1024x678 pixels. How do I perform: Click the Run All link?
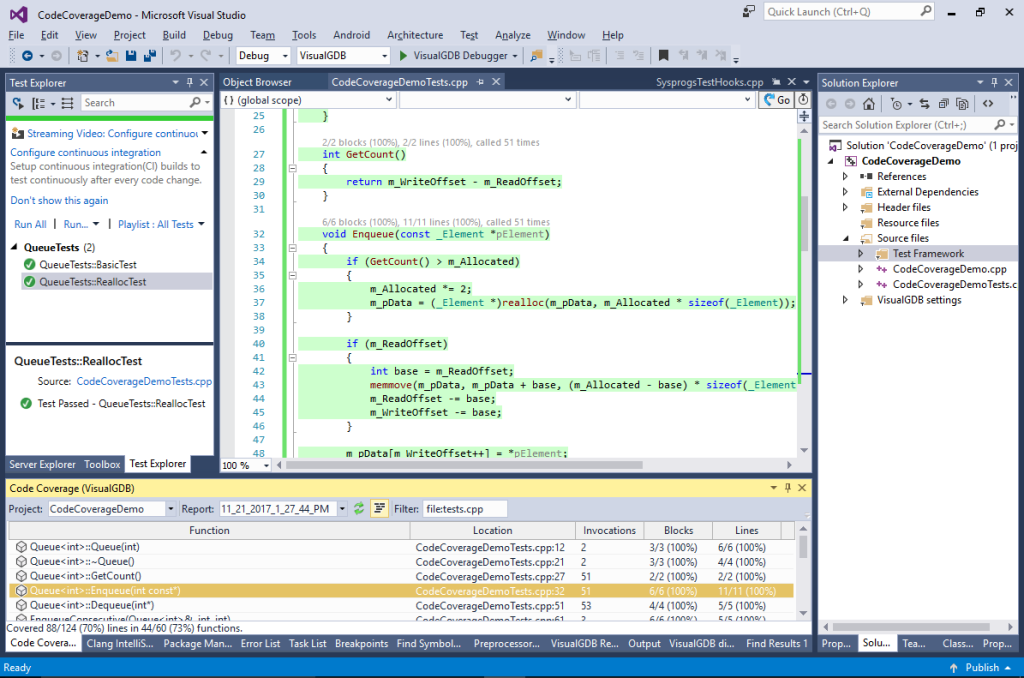pyautogui.click(x=30, y=224)
